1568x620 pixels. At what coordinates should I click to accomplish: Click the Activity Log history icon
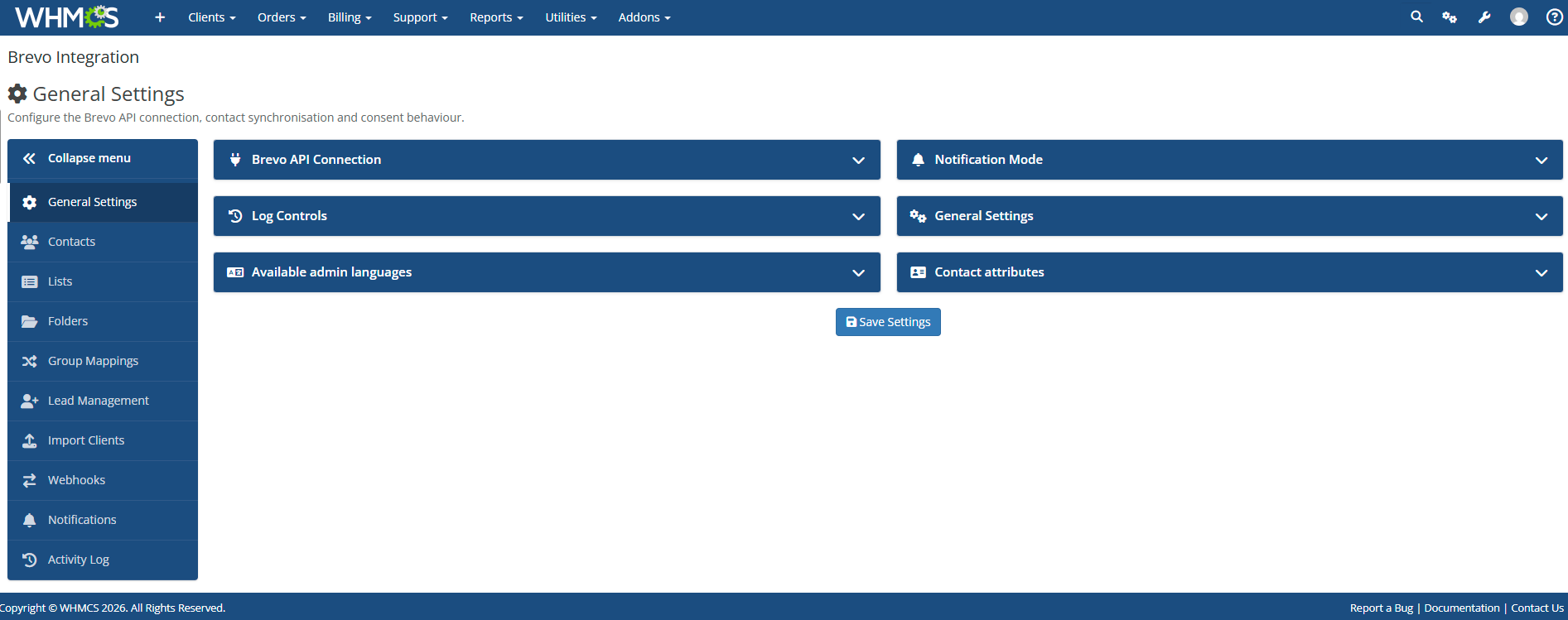(29, 560)
